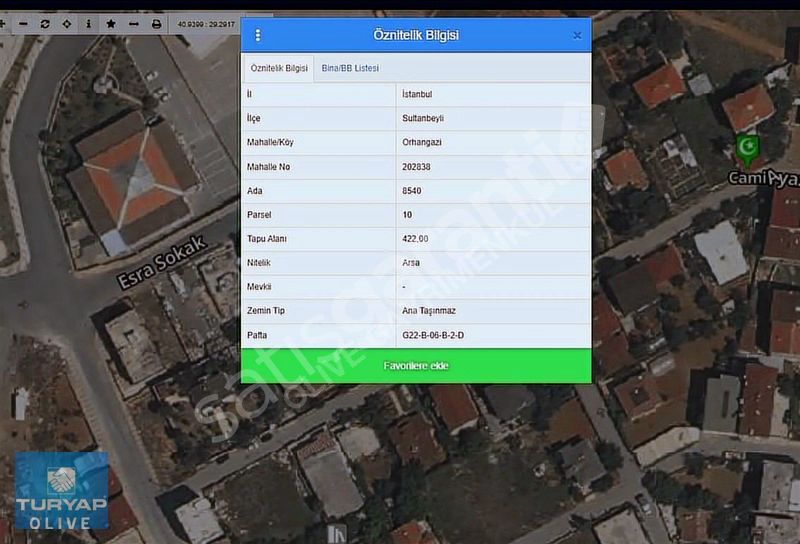Click the Pafta value G22-B-06-B-2-D
This screenshot has height=544, width=800.
(433, 335)
